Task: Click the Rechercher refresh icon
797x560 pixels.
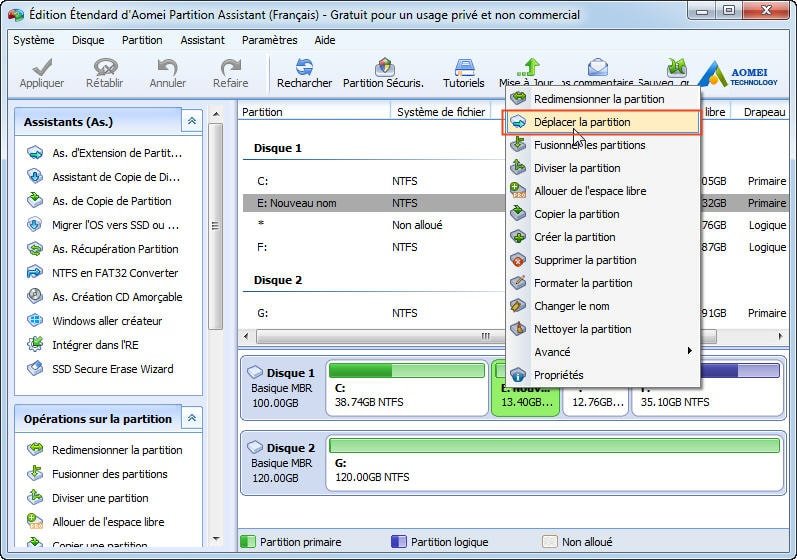Action: tap(304, 67)
